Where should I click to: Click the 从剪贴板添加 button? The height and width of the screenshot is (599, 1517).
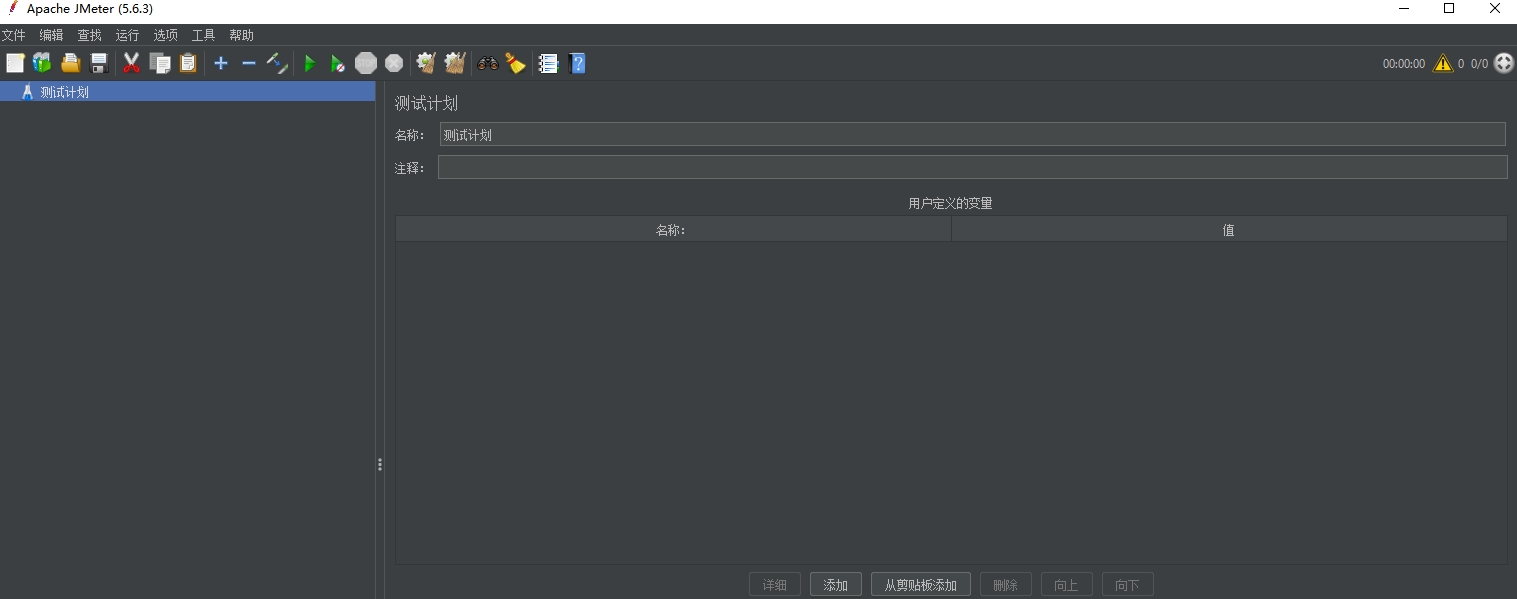[x=920, y=585]
